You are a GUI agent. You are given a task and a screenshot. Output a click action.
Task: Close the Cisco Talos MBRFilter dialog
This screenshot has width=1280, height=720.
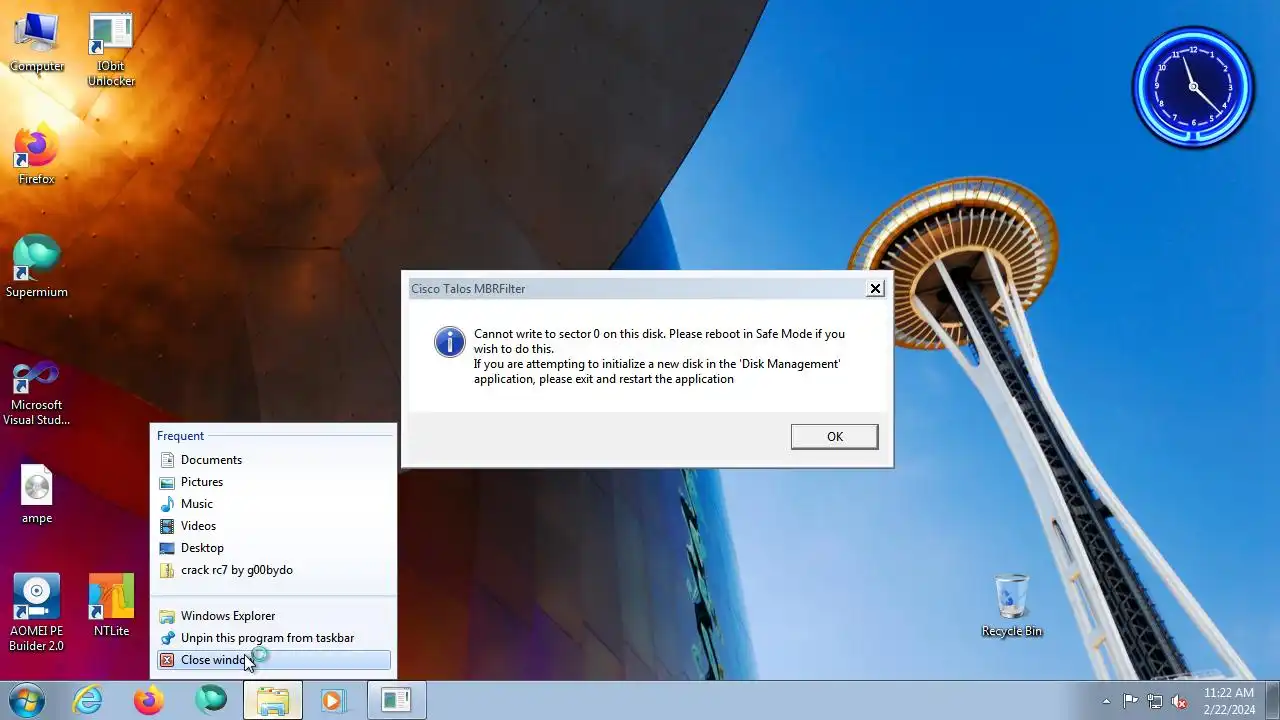point(875,288)
